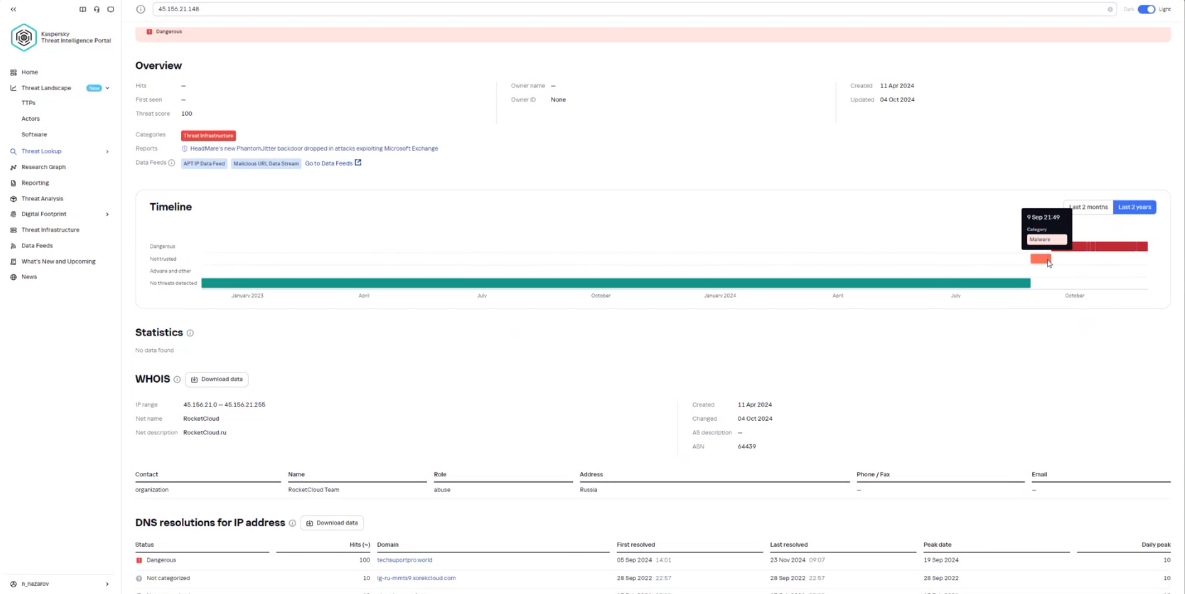Select the Last 2 years timeline range

click(x=1134, y=207)
